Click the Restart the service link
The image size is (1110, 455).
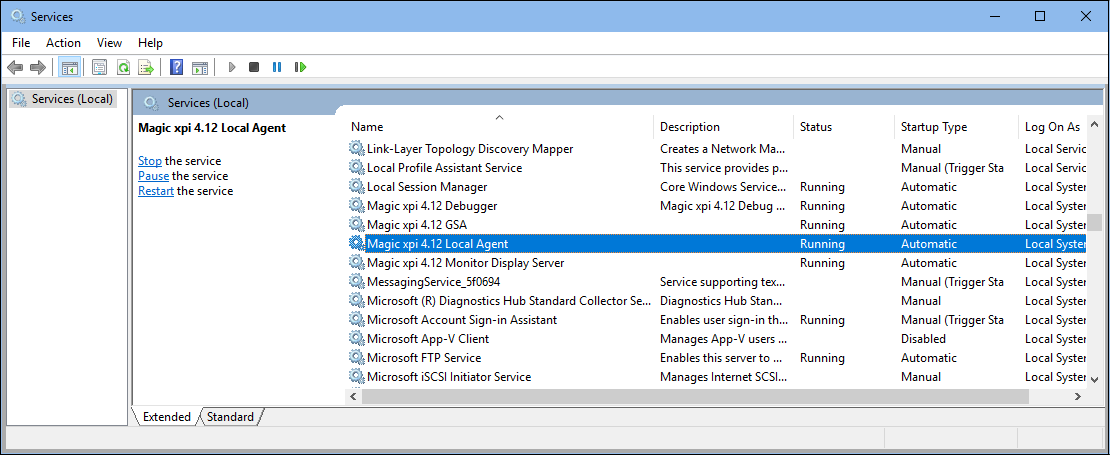pyautogui.click(x=156, y=191)
